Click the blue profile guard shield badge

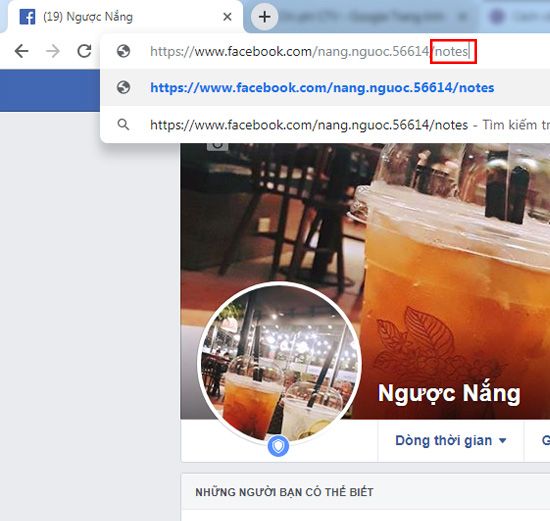pyautogui.click(x=278, y=446)
